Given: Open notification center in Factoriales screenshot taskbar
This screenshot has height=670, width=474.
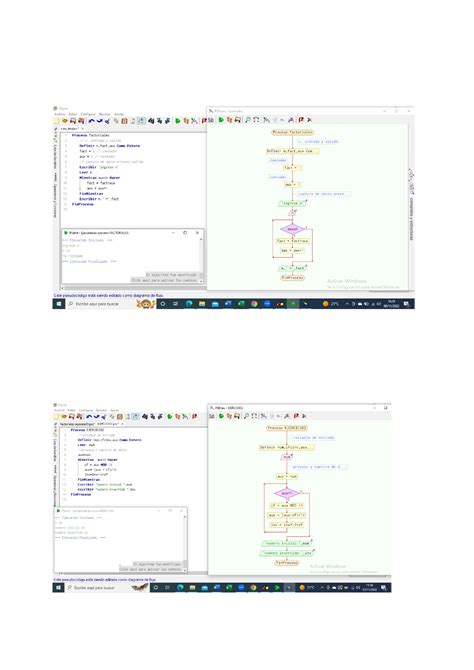Looking at the screenshot, I should (406, 304).
